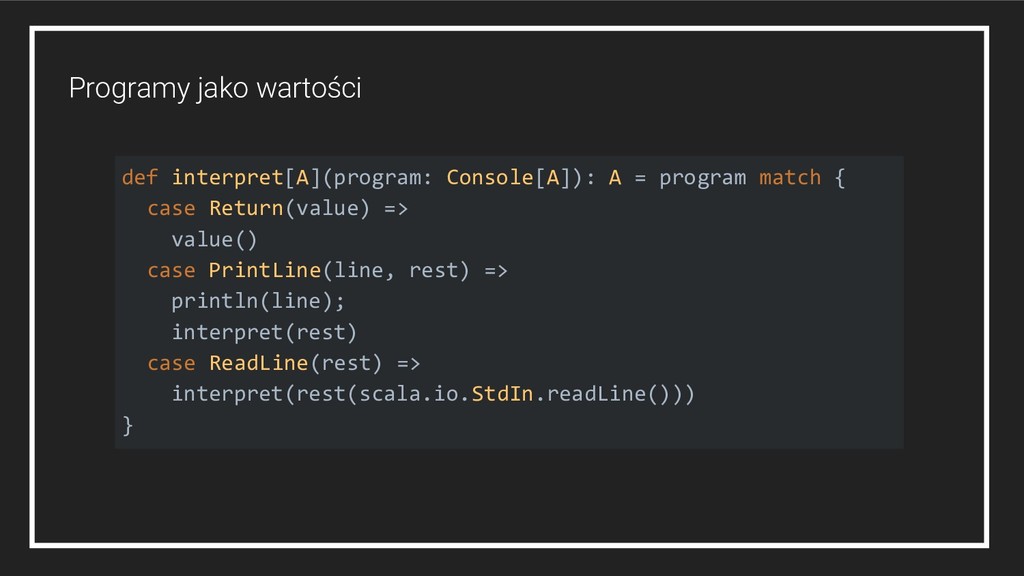
Task: Click the 'StdIn' identifier in the last case
Action: (502, 395)
